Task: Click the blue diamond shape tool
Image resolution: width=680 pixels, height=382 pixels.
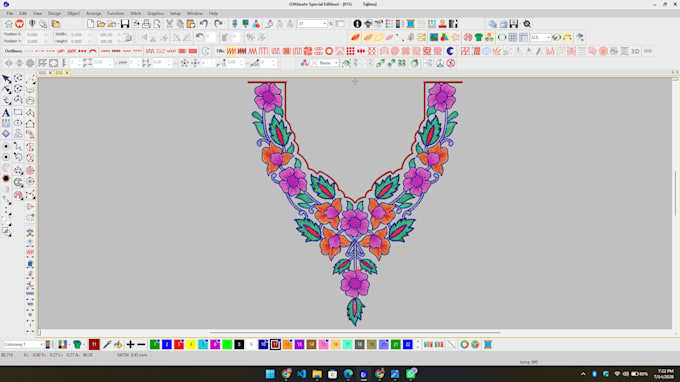Action: 6,134
